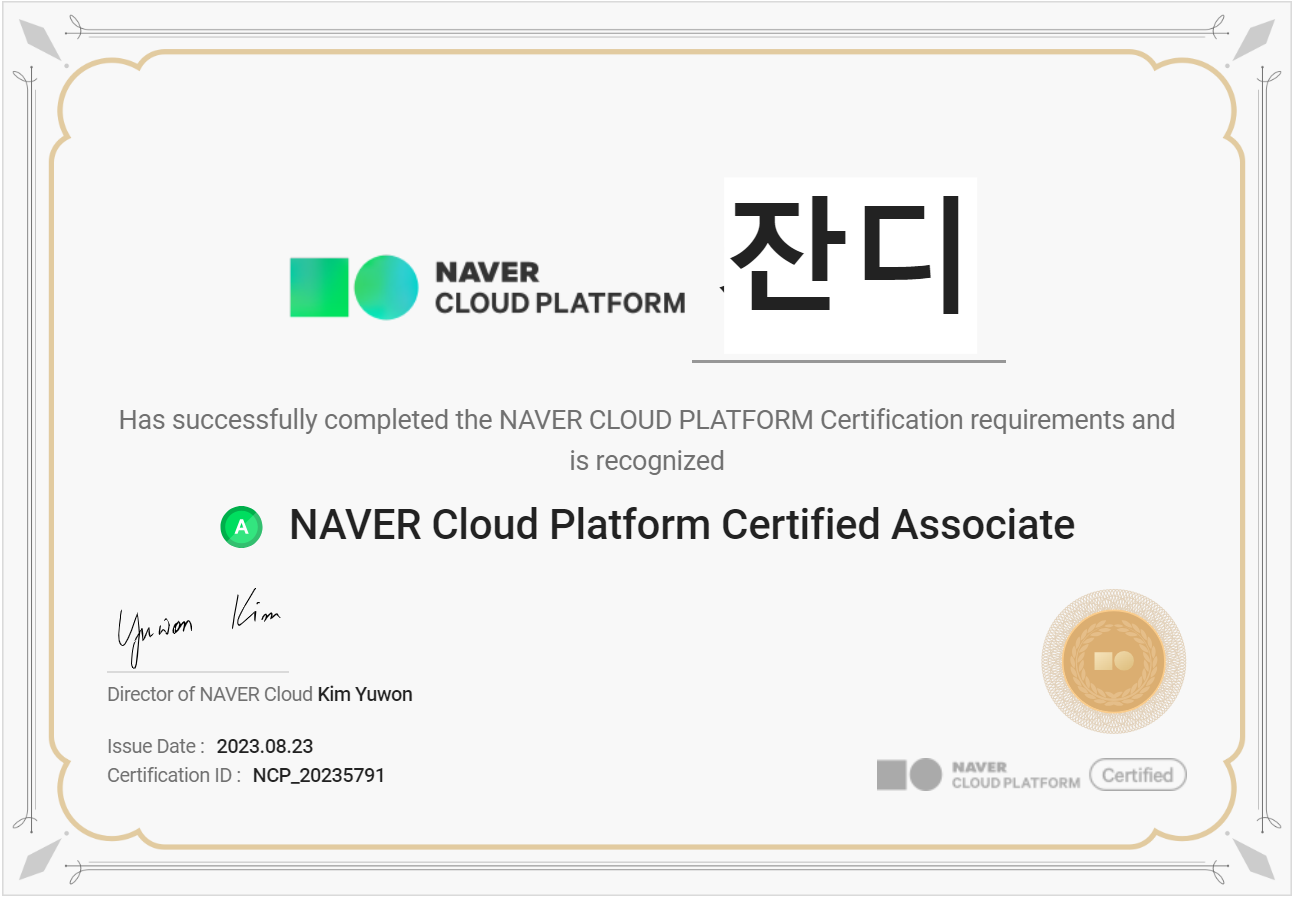Click the director name "Kim Yuwon"
Screen dimensions: 1296x898
coord(365,694)
